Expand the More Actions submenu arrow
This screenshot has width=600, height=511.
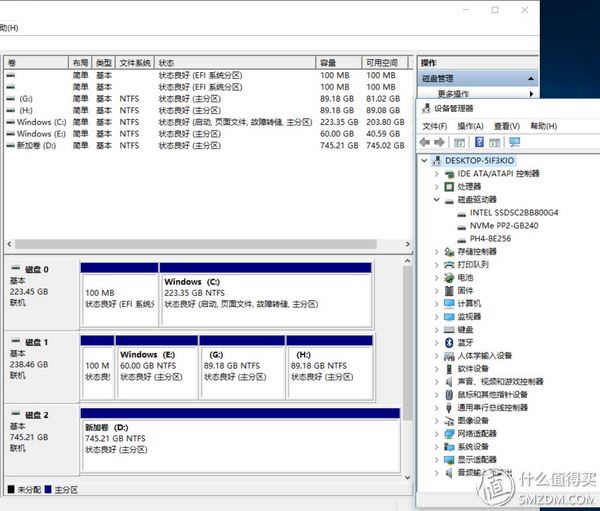[x=532, y=94]
